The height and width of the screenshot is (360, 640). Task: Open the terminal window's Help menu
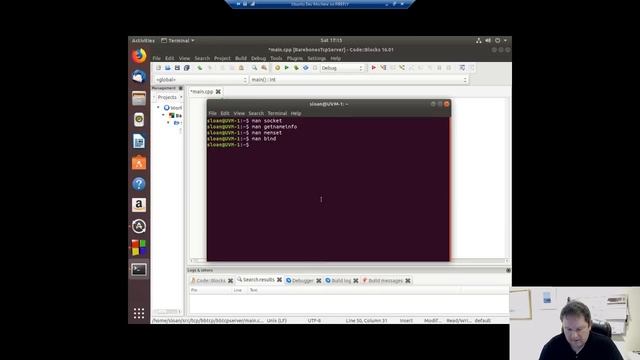pyautogui.click(x=296, y=113)
